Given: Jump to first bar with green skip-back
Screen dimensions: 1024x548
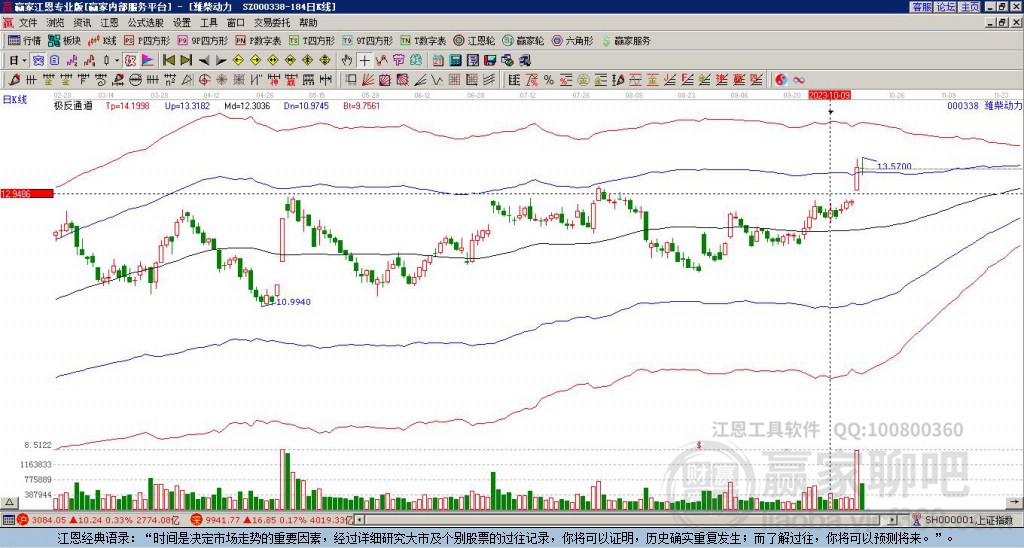Looking at the screenshot, I should click(168, 61).
